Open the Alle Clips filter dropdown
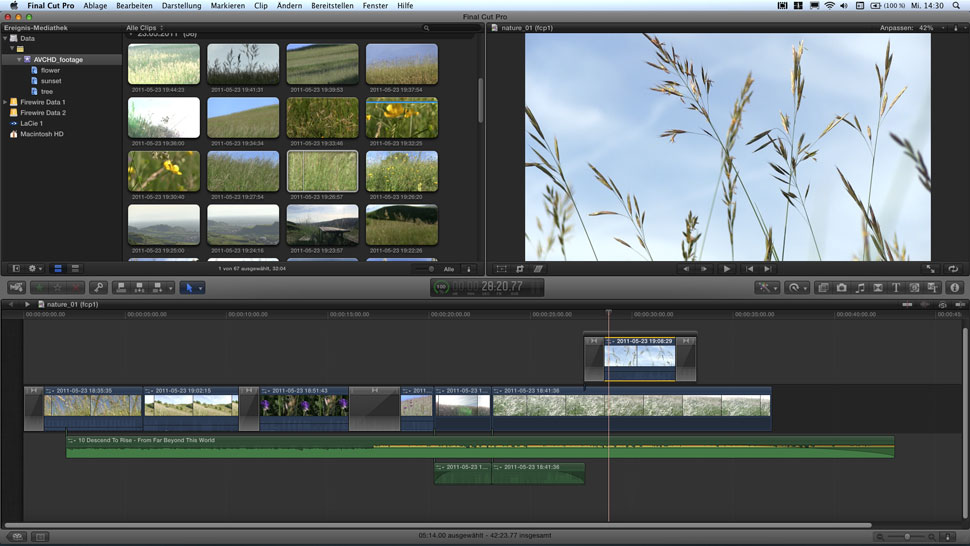This screenshot has width=970, height=546. tap(146, 28)
